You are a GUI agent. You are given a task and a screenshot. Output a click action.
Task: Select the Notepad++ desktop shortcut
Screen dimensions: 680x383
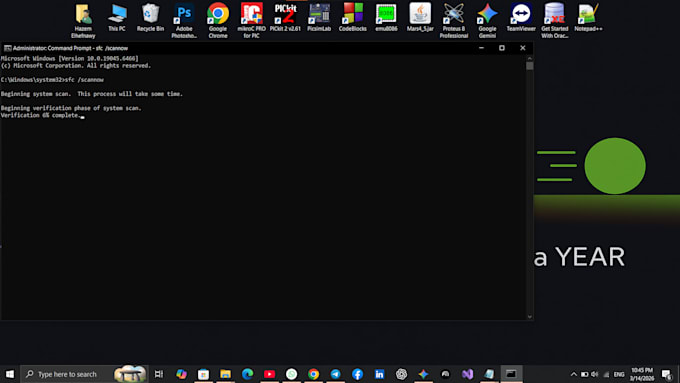[588, 17]
